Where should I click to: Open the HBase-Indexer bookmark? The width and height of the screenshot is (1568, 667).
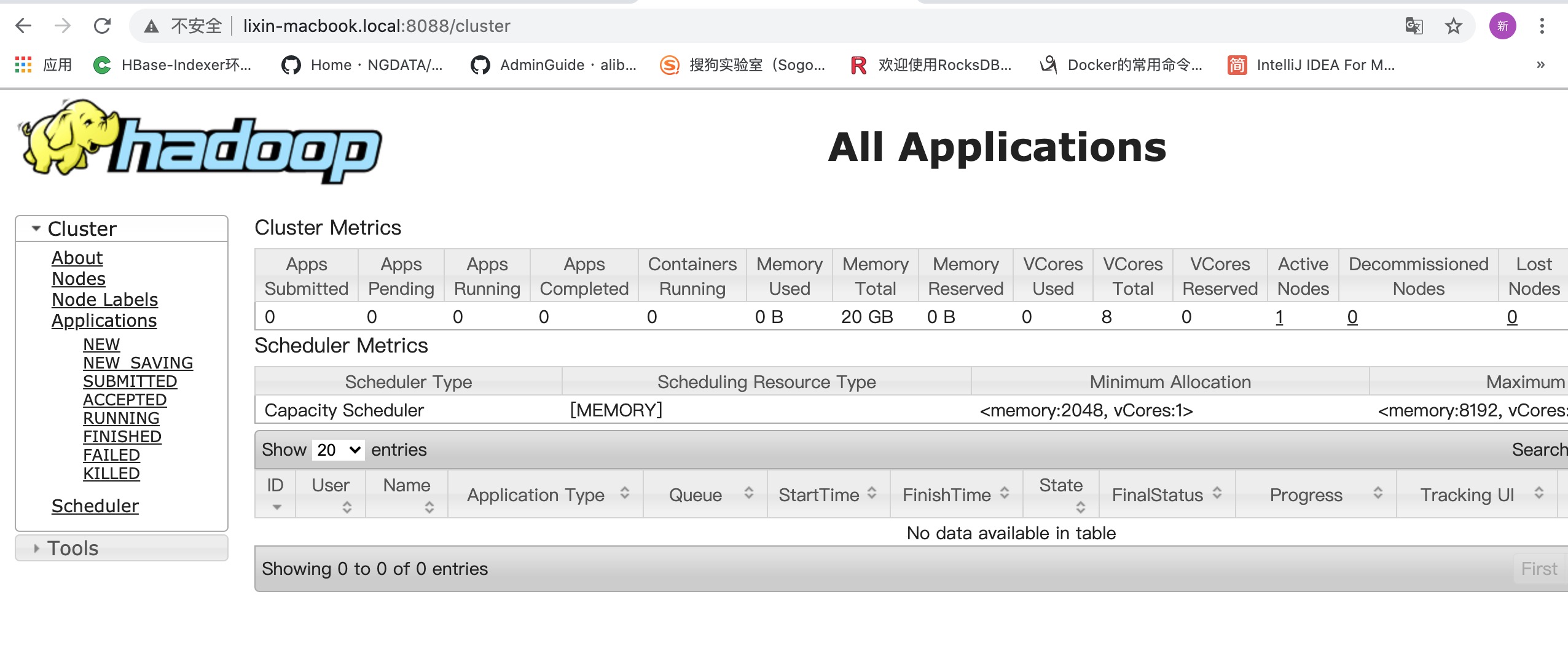tap(173, 64)
